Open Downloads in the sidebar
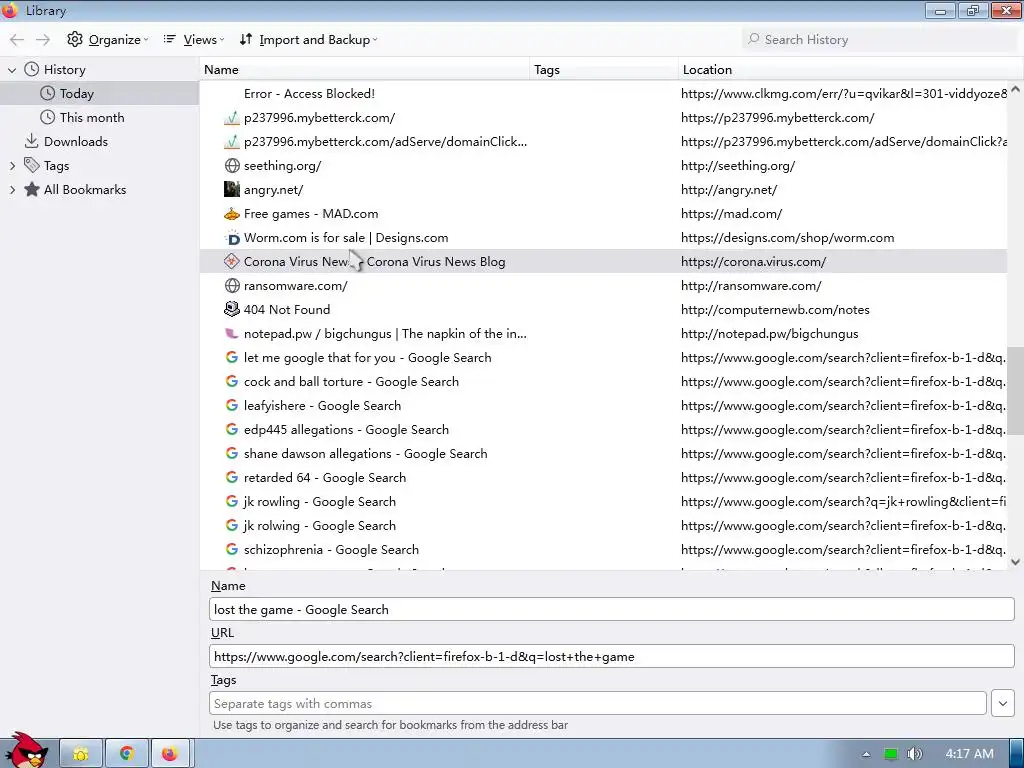 tap(99, 142)
